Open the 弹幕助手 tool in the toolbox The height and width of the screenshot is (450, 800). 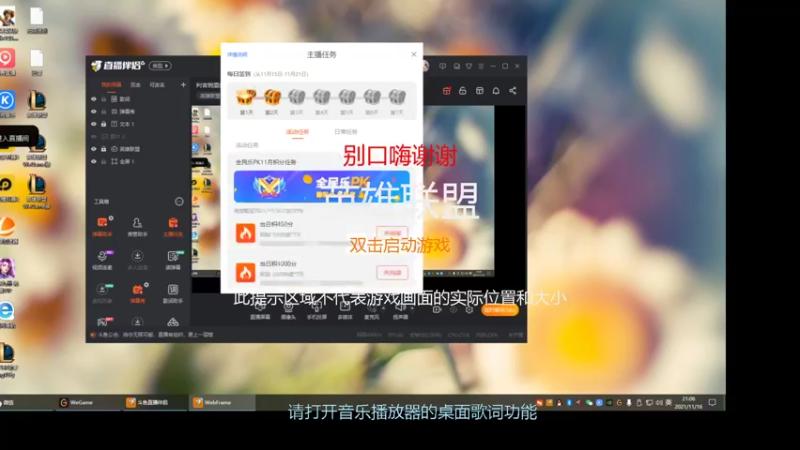pos(102,227)
